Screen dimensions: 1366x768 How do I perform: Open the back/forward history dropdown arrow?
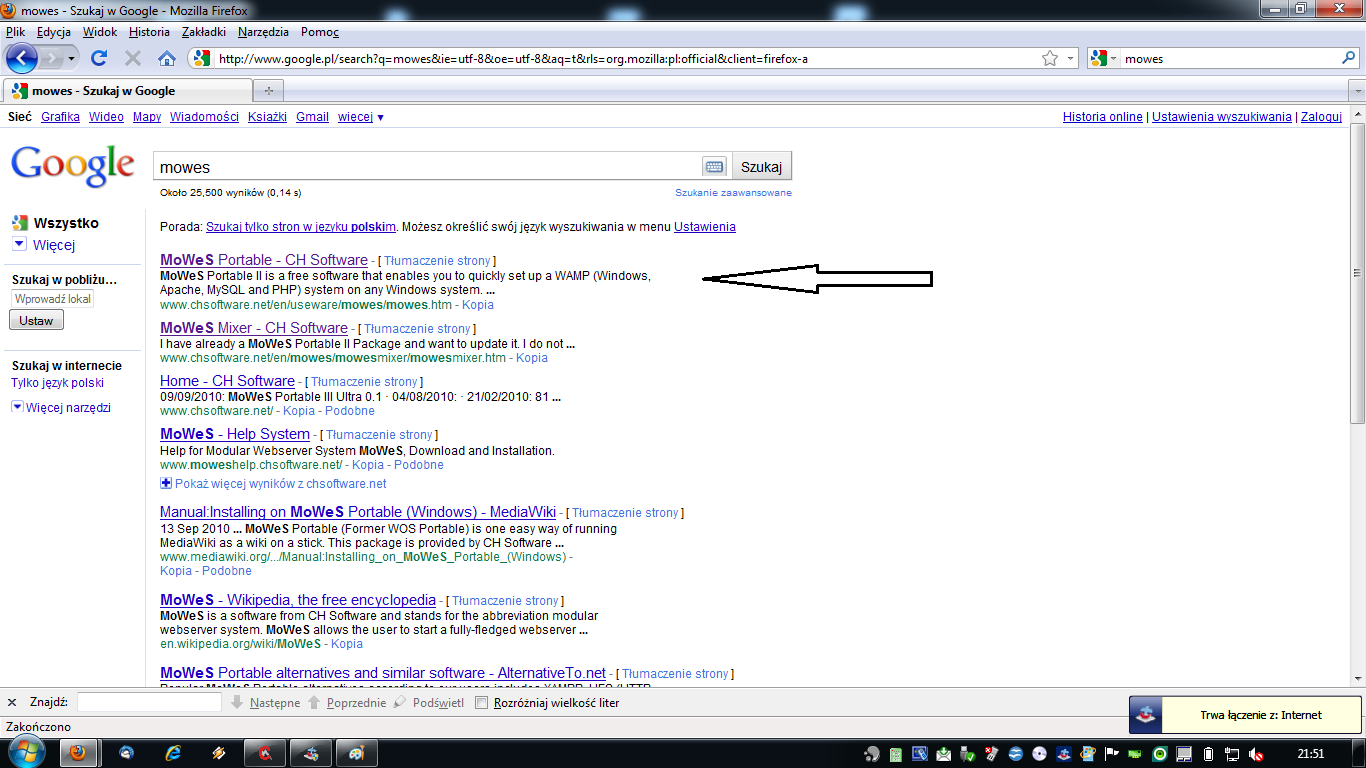click(x=72, y=59)
